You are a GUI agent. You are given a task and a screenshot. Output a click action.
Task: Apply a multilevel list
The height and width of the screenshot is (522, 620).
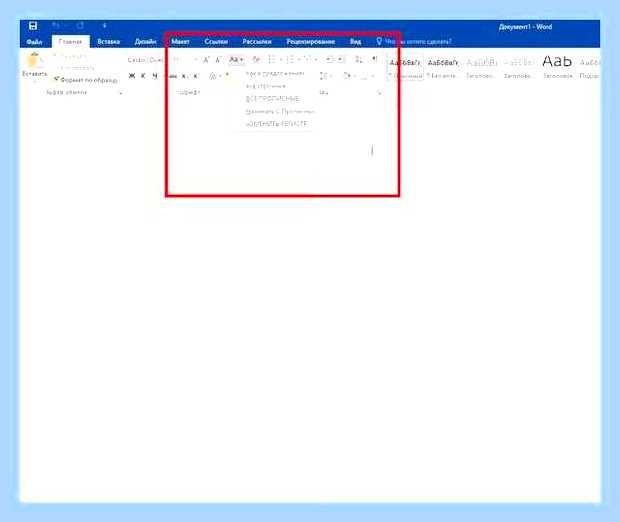[x=310, y=60]
